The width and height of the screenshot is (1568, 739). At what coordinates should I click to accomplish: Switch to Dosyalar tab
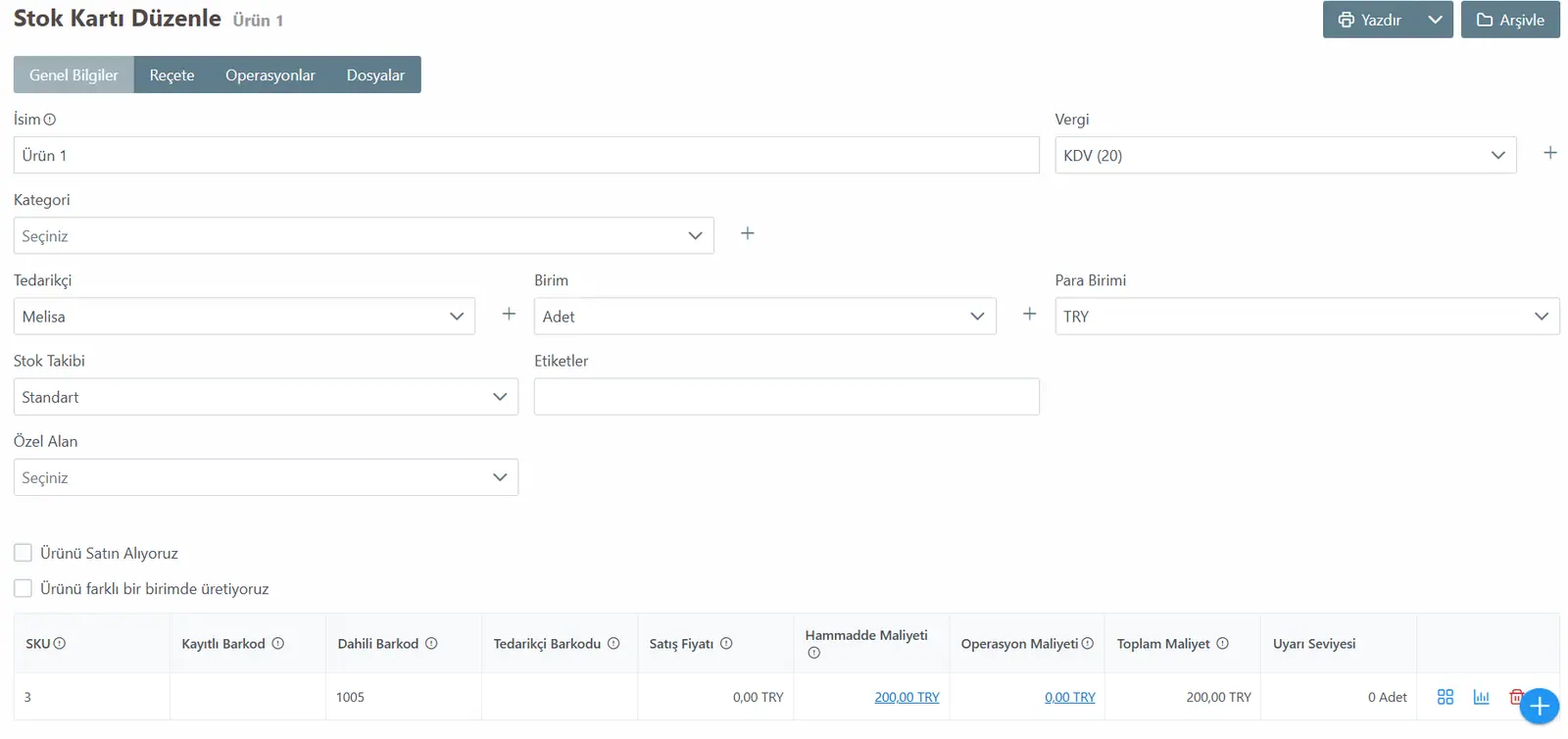(x=375, y=74)
